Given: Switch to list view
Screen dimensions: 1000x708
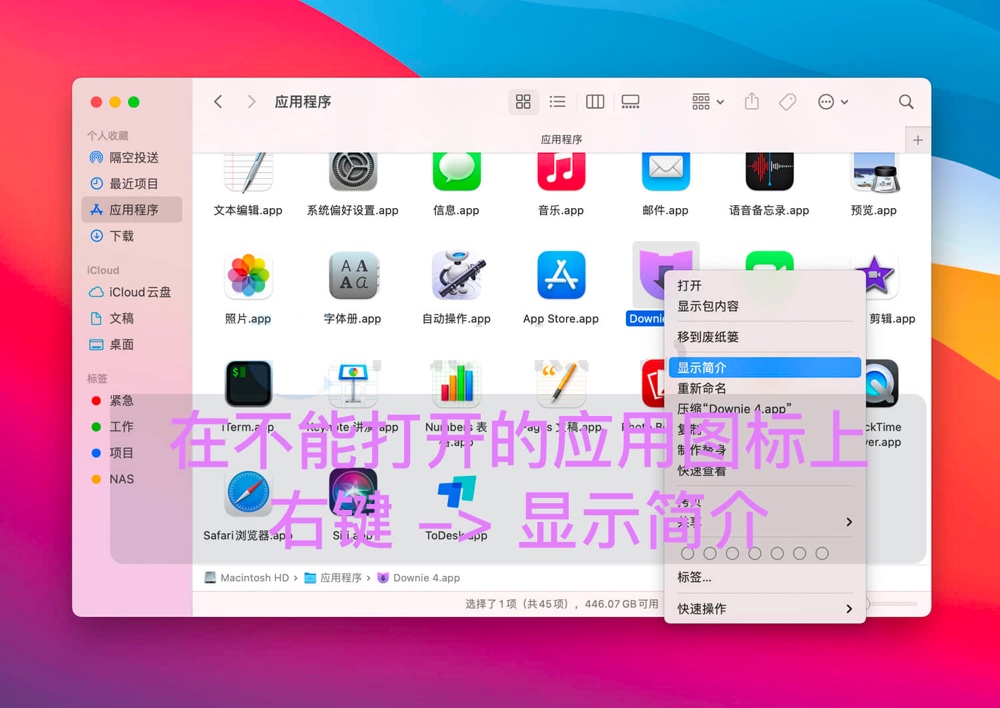Looking at the screenshot, I should click(x=557, y=101).
